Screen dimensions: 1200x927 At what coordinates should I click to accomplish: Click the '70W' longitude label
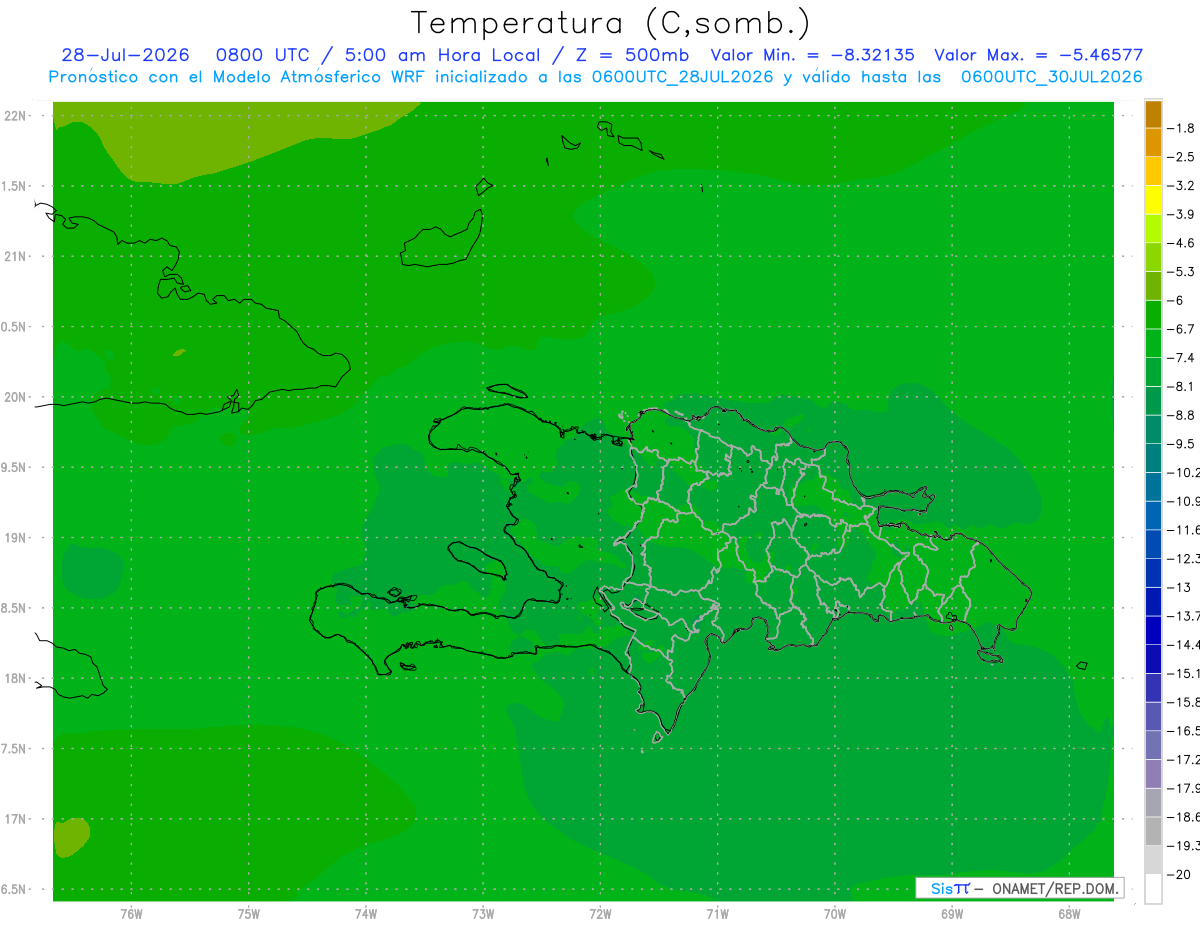pyautogui.click(x=835, y=914)
